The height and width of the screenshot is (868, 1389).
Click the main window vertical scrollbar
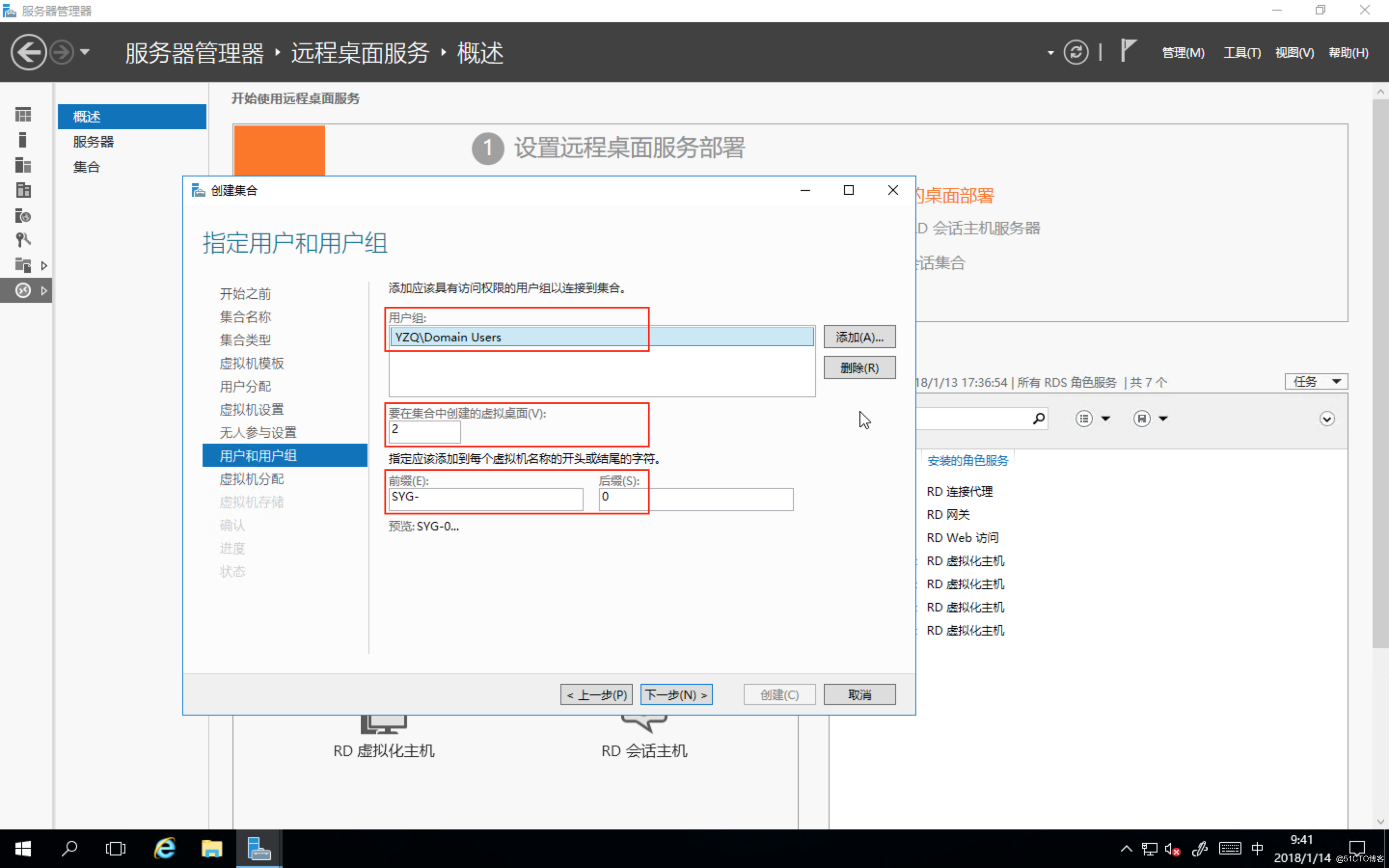[x=1380, y=373]
